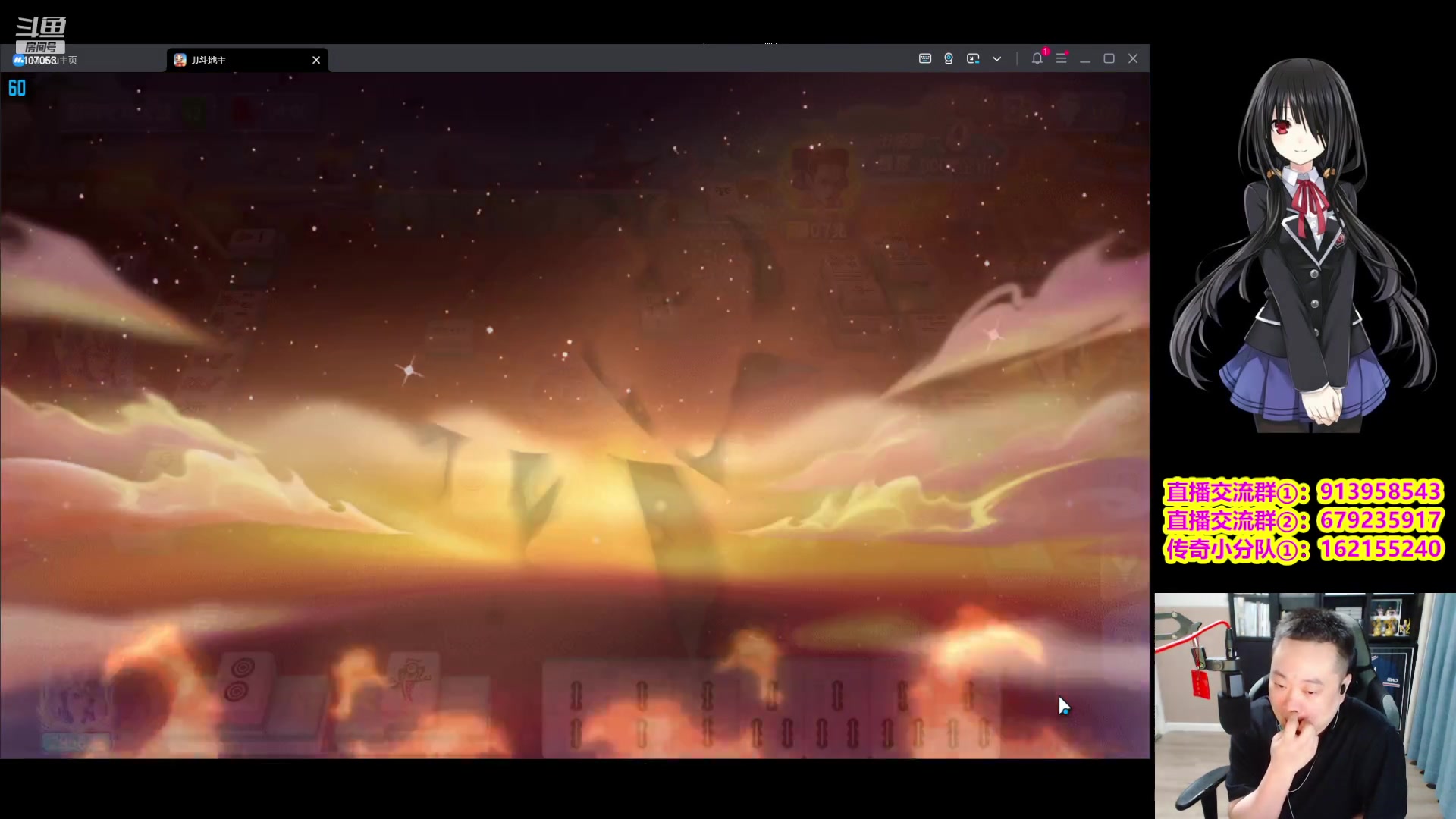This screenshot has height=819, width=1456.
Task: Click the JJ斗地主 tab game icon
Action: tap(180, 60)
